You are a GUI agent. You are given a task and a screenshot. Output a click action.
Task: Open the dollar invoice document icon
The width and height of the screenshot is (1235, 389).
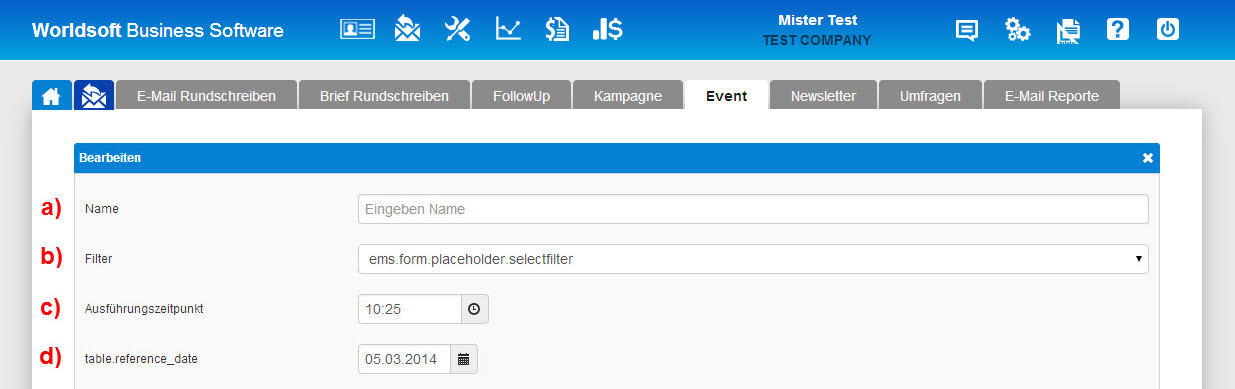557,30
